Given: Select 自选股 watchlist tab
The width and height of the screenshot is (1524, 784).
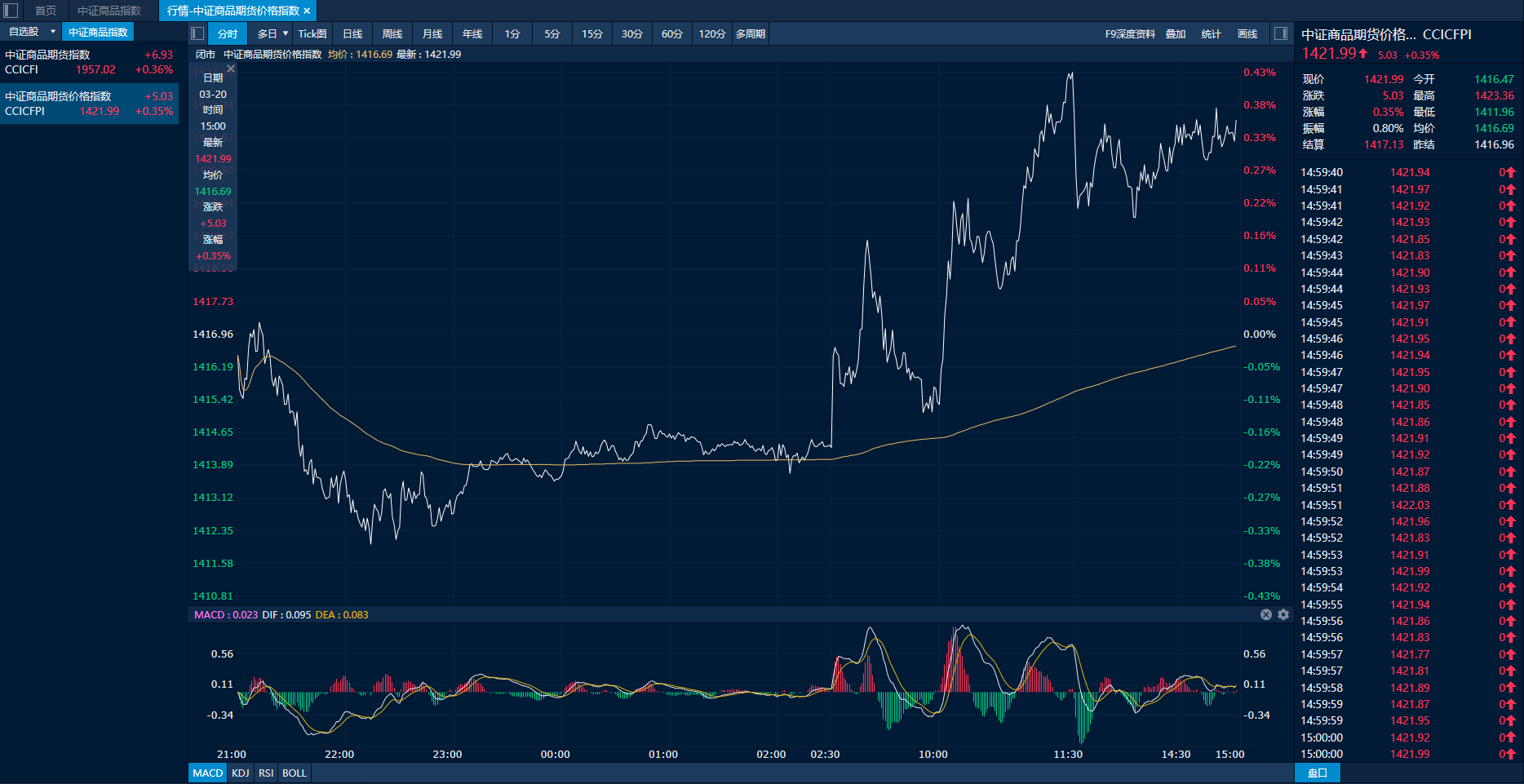Looking at the screenshot, I should point(24,32).
